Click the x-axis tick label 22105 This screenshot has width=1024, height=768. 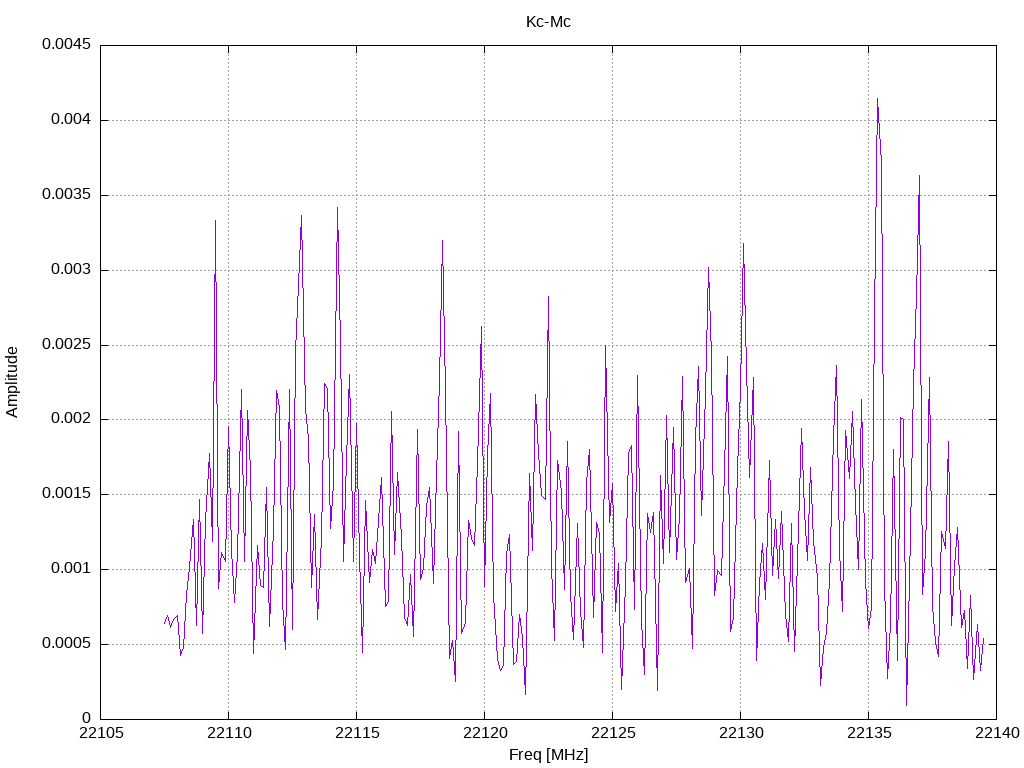coord(101,733)
